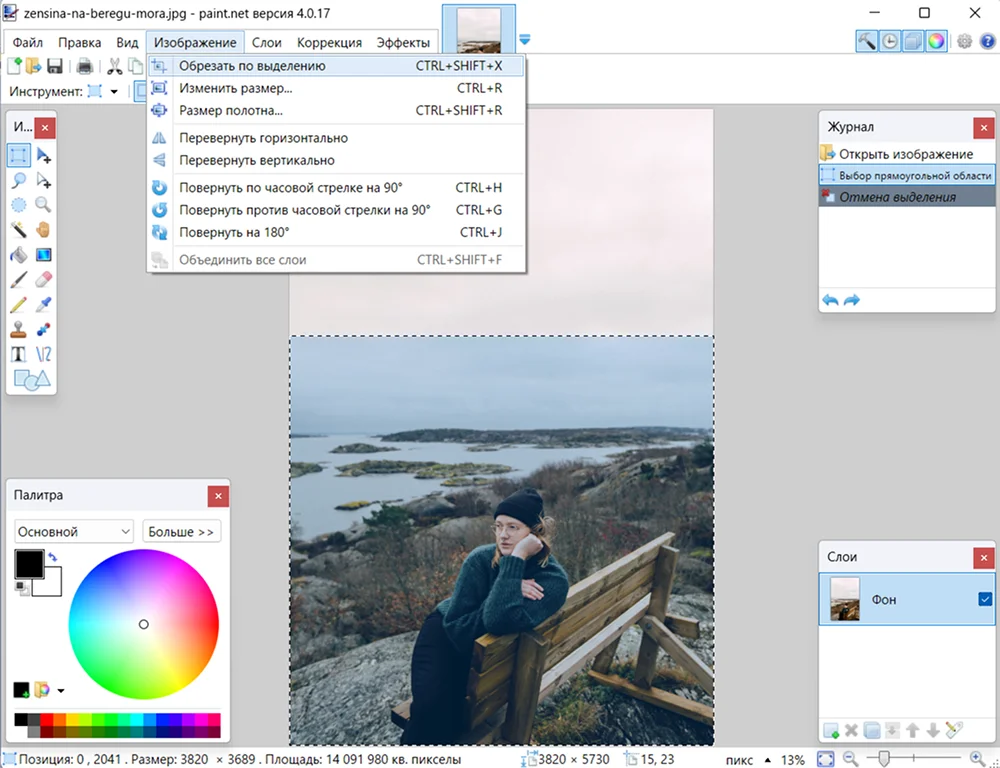Pick the Color Picker eyedropper tool

click(x=43, y=305)
